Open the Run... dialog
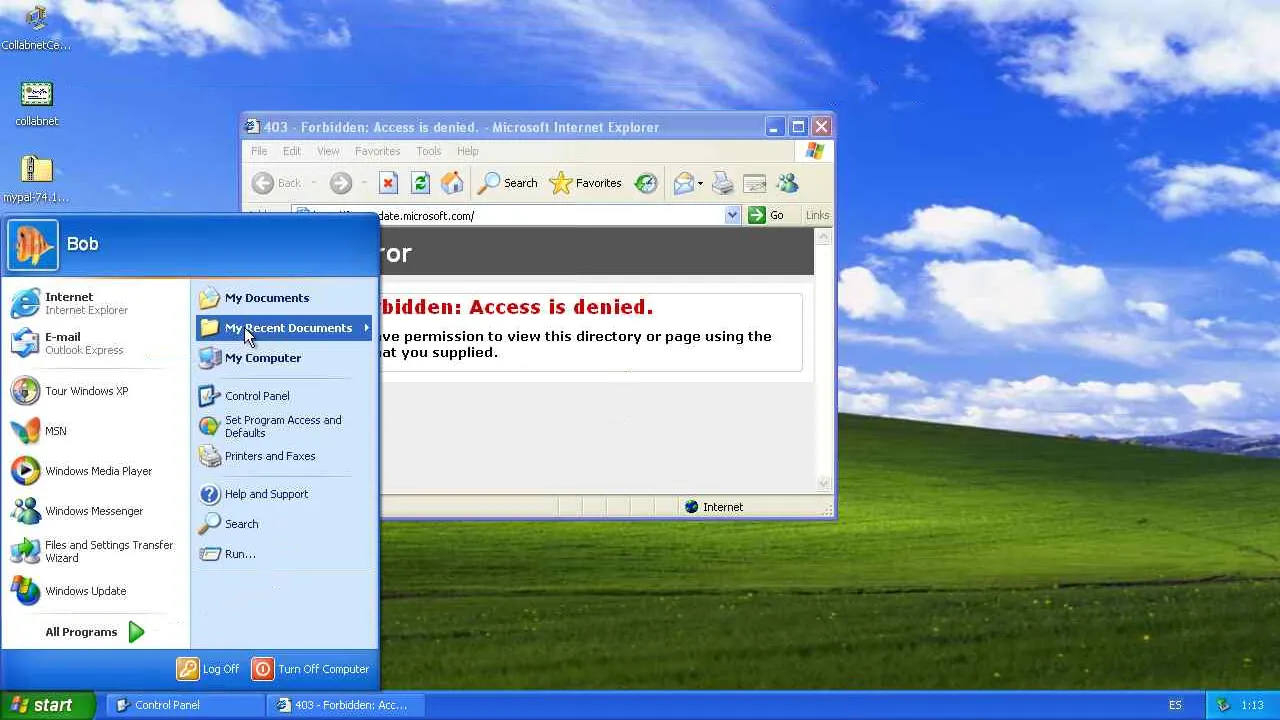Screen dimensions: 1280x720 pos(284,554)
